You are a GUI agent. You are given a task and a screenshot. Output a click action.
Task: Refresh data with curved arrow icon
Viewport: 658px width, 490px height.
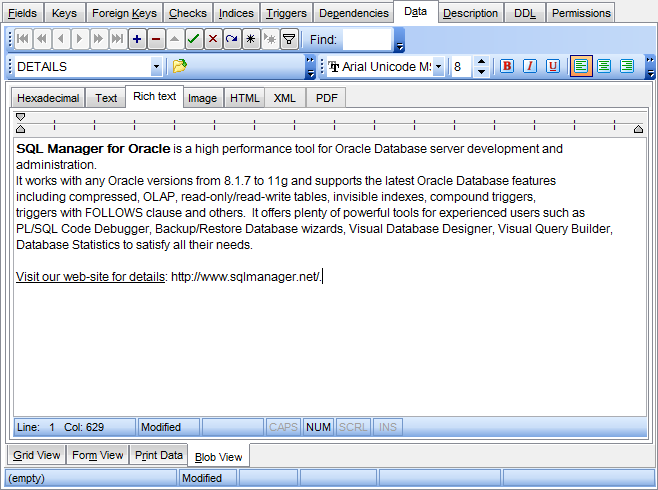[x=232, y=39]
